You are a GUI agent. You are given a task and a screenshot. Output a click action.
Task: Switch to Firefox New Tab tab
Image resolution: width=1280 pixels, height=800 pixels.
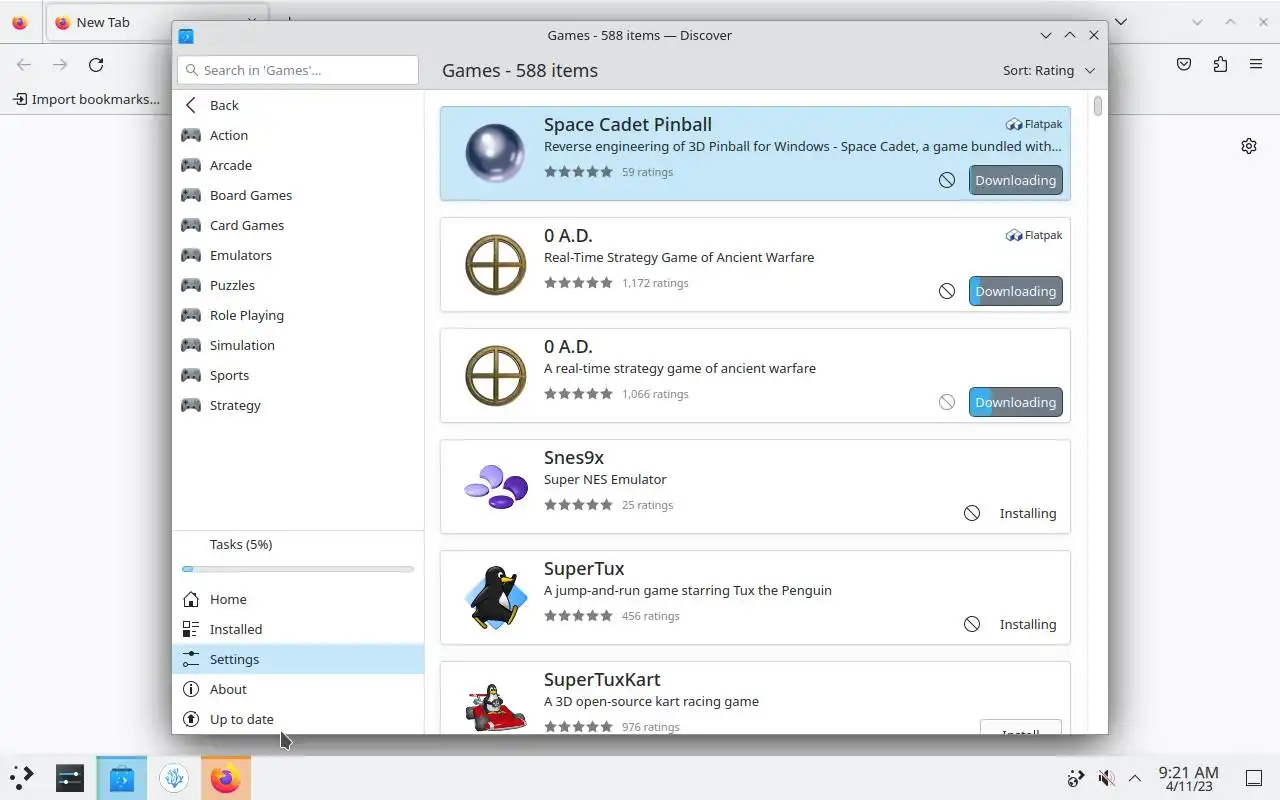157,22
